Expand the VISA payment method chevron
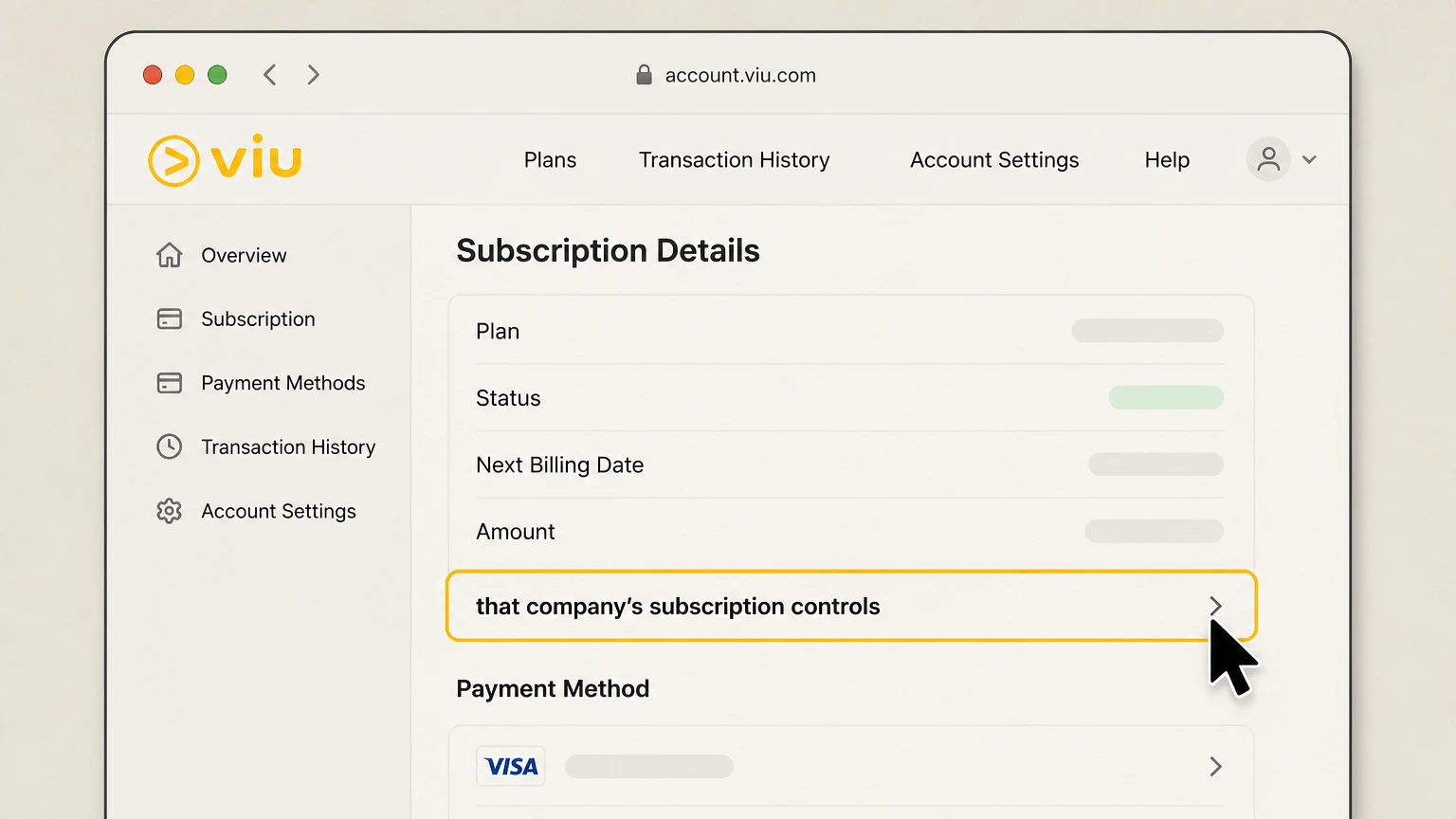 pyautogui.click(x=1215, y=766)
